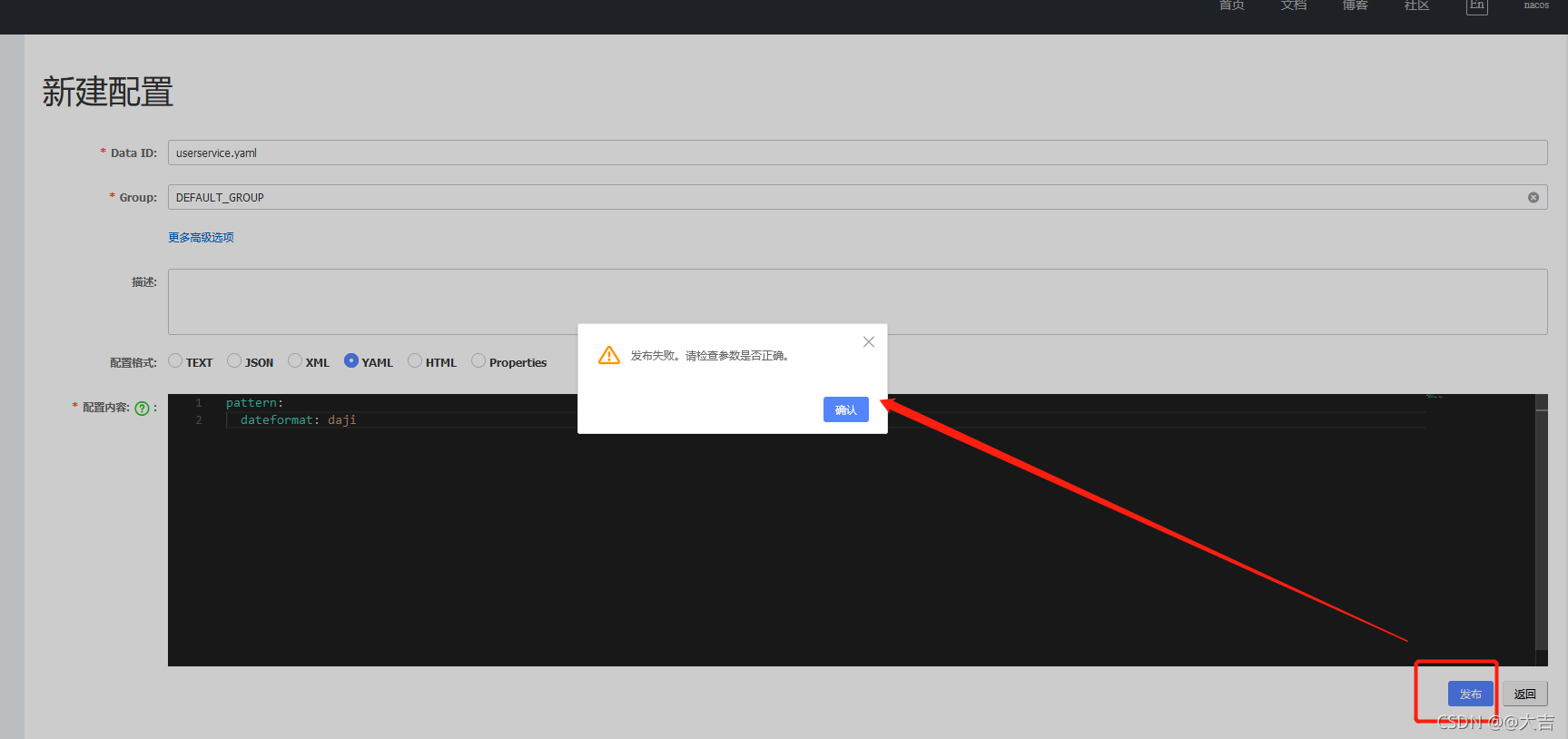Screen dimensions: 1568x739
Task: Select the JSON format radio button
Action: pyautogui.click(x=234, y=361)
